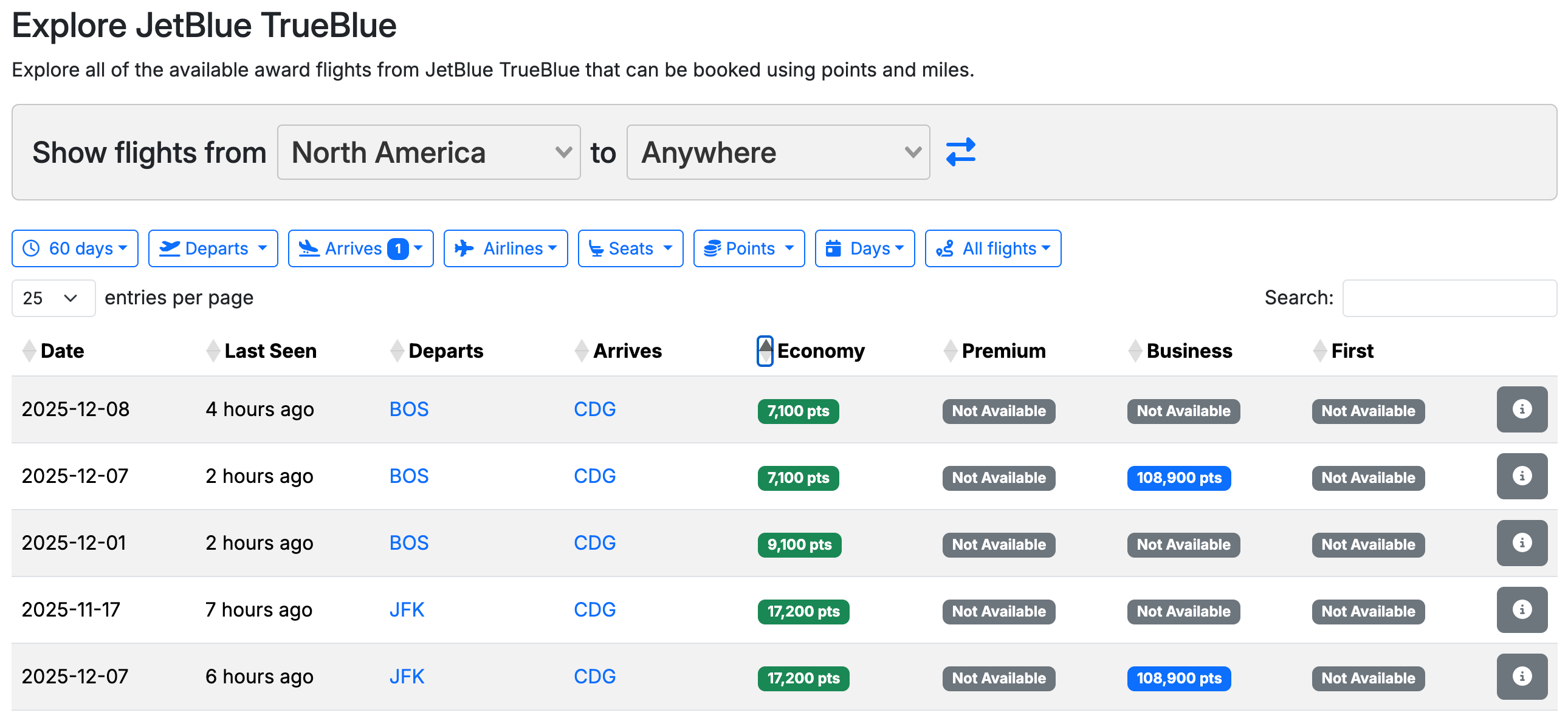Show info for the 2025-12-01 BOS flight
This screenshot has height=718, width=1568.
tap(1521, 543)
